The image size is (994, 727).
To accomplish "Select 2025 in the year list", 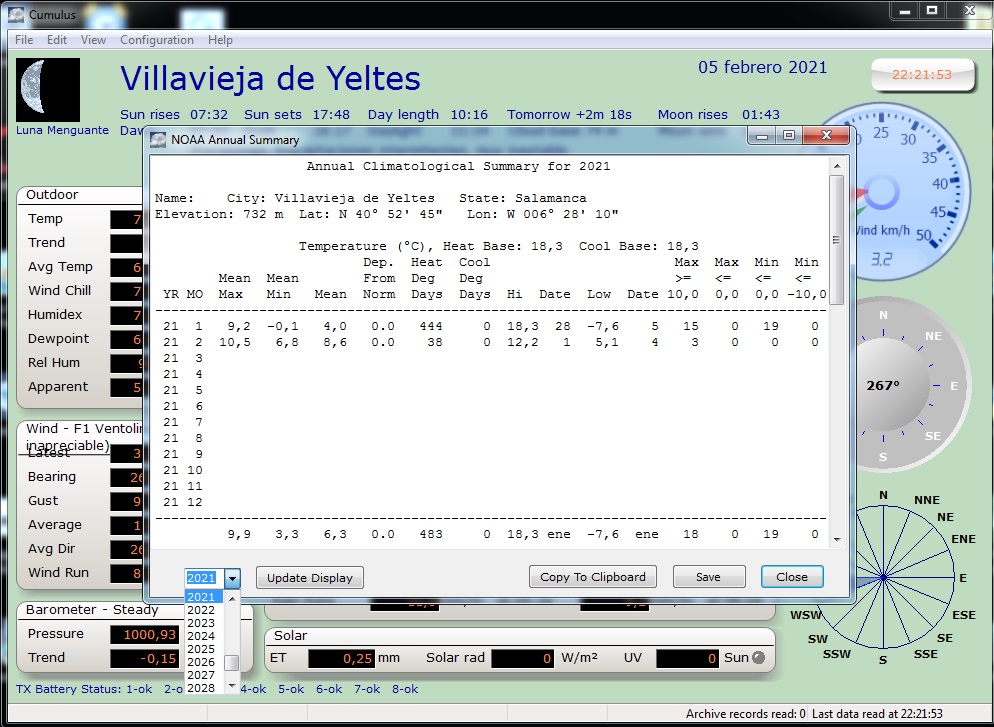I will 205,649.
